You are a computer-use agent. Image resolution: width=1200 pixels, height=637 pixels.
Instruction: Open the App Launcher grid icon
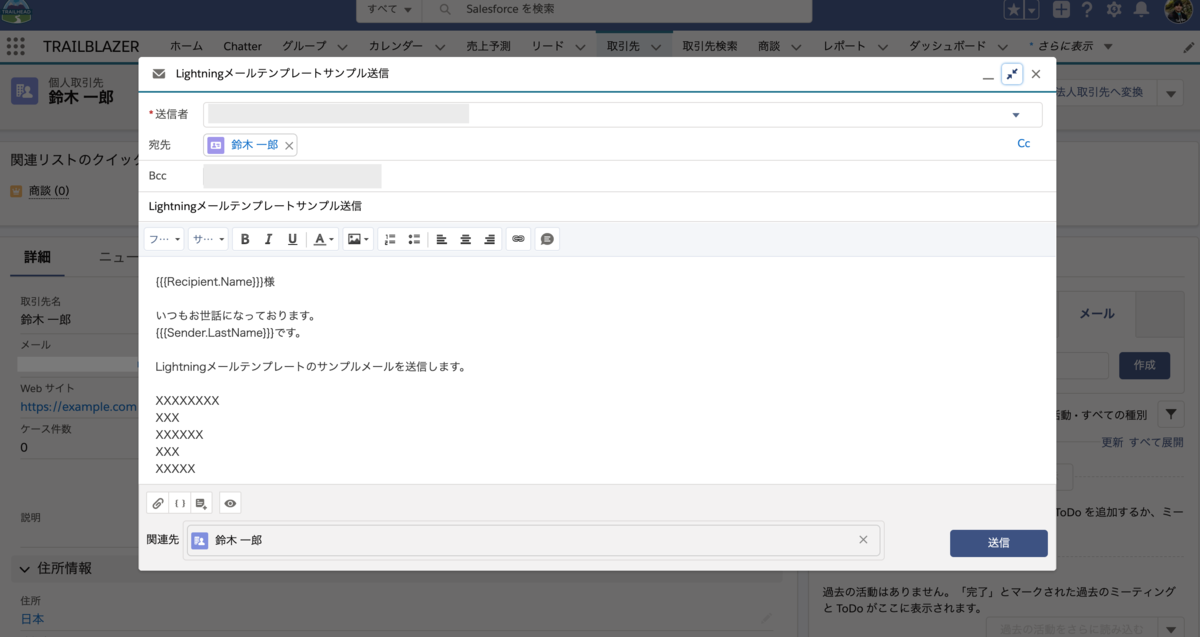[15, 46]
